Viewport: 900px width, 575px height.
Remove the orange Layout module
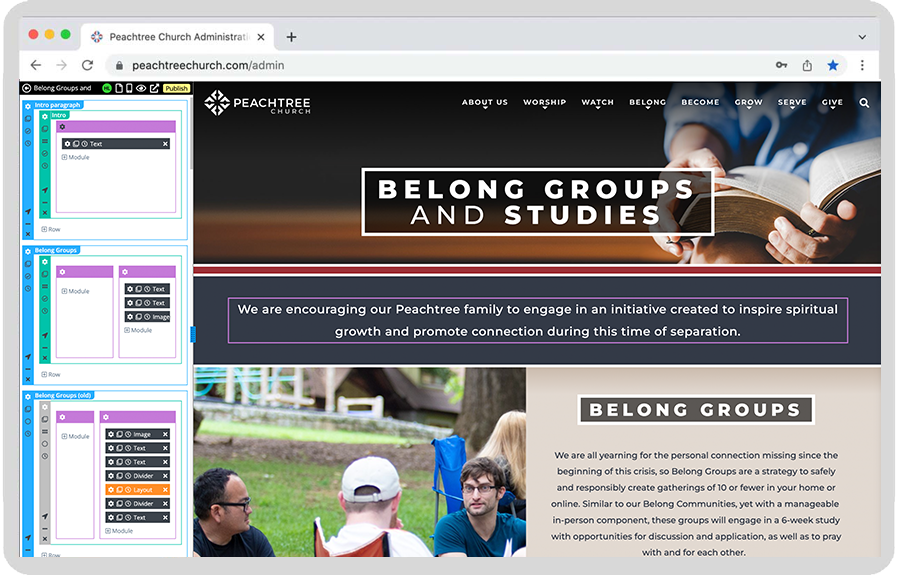point(165,490)
